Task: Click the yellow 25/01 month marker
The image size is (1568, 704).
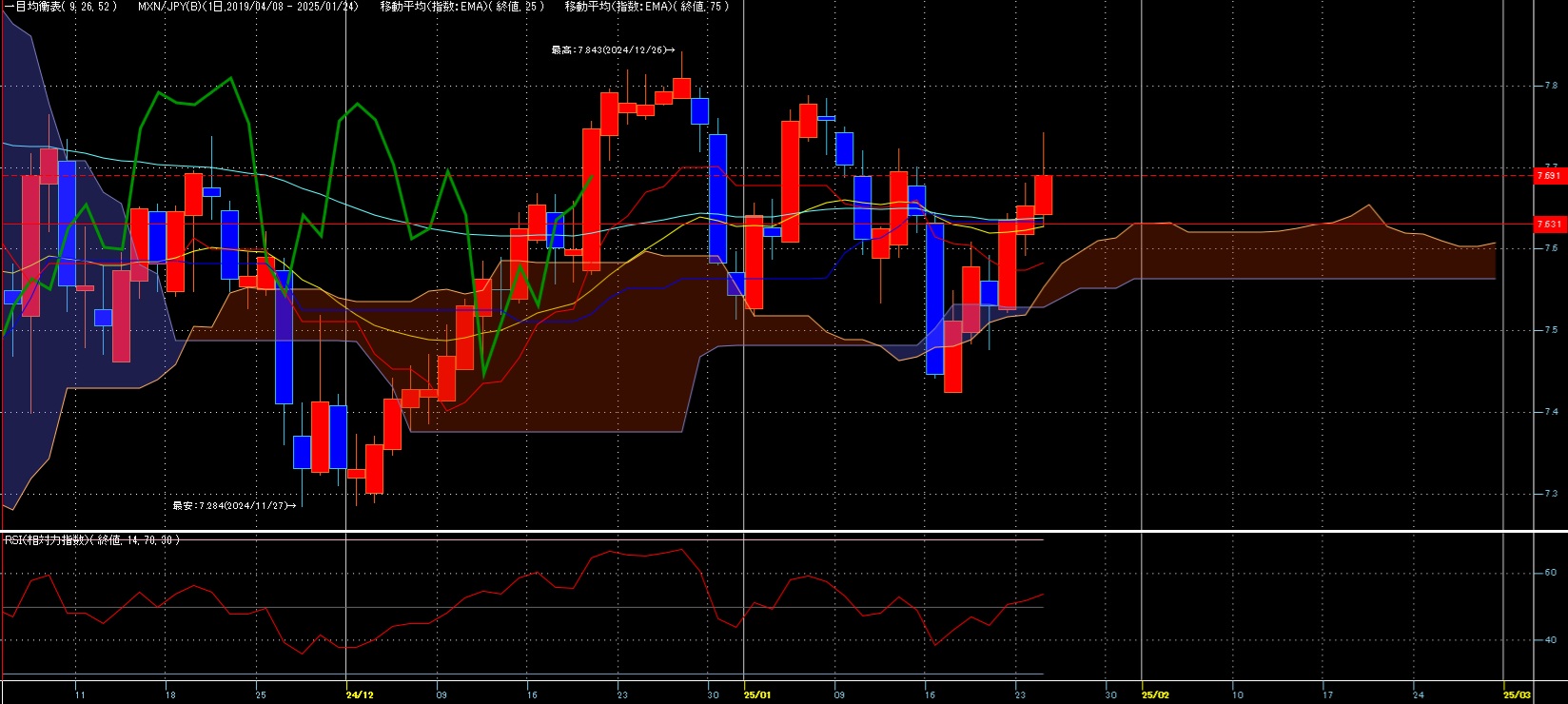Action: point(757,695)
